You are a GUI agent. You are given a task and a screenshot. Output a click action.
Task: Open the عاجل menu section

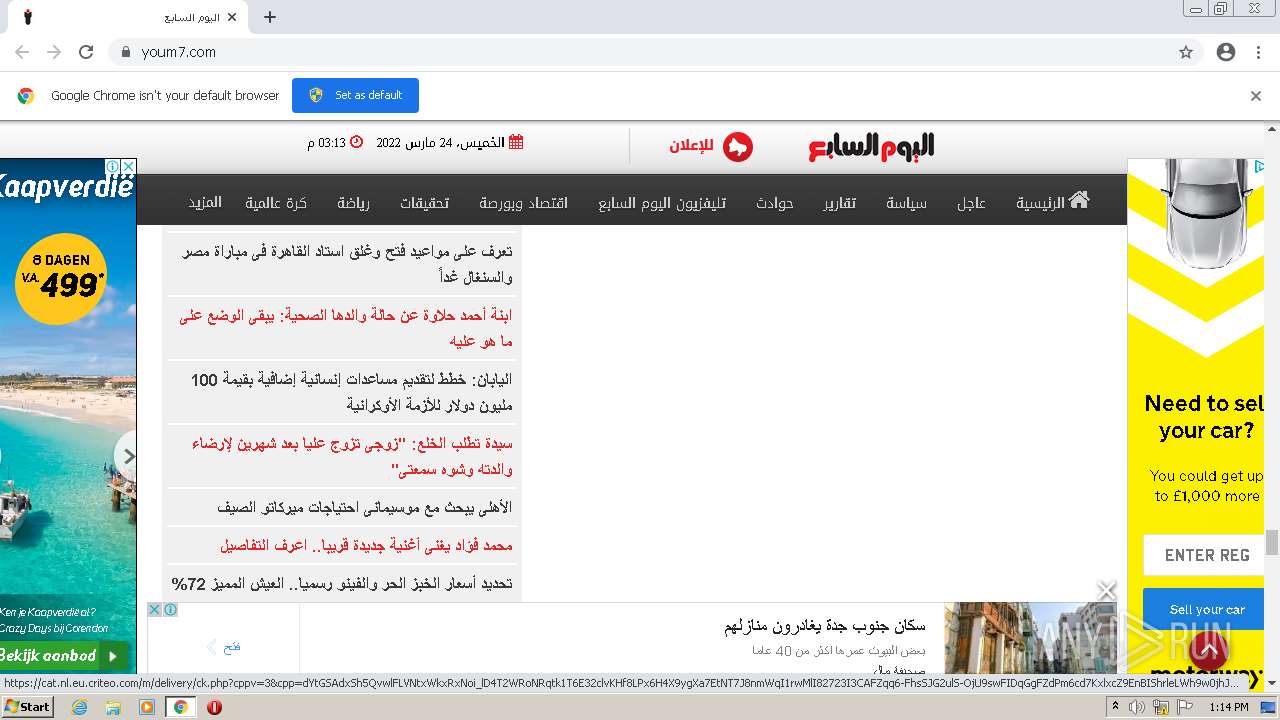click(x=971, y=203)
